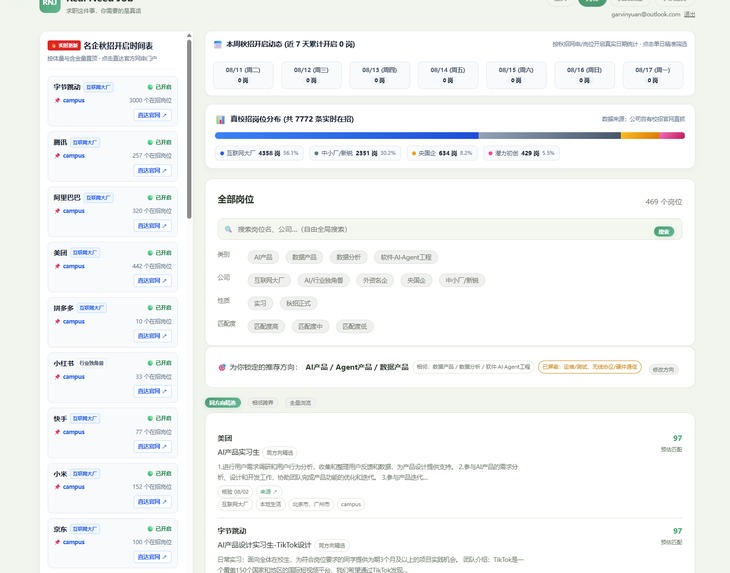Click the pin icon in the 京东 card
Screen dimensions: 730x573
(57, 543)
